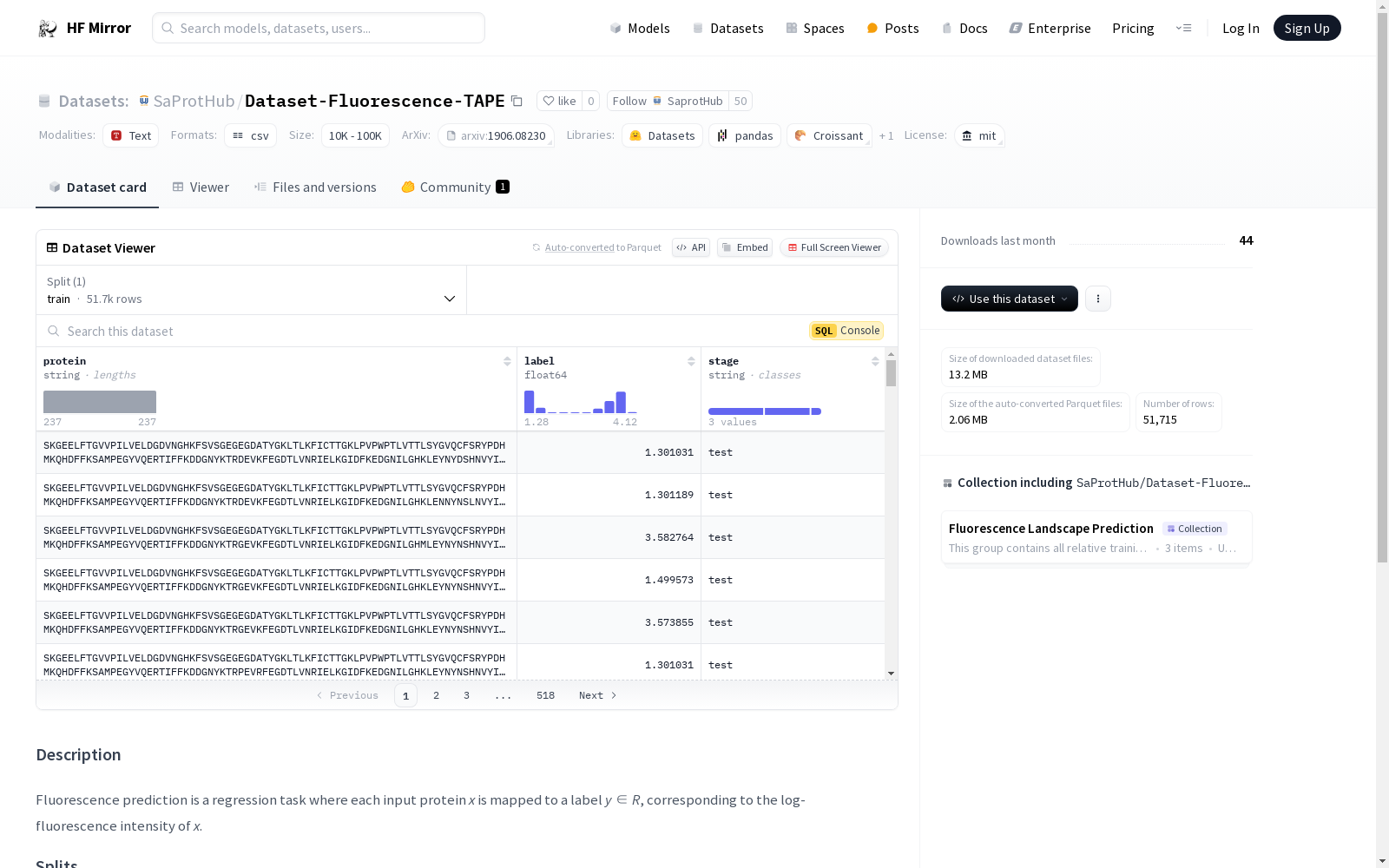The image size is (1389, 868).
Task: Switch to Files and versions tab
Action: click(315, 187)
